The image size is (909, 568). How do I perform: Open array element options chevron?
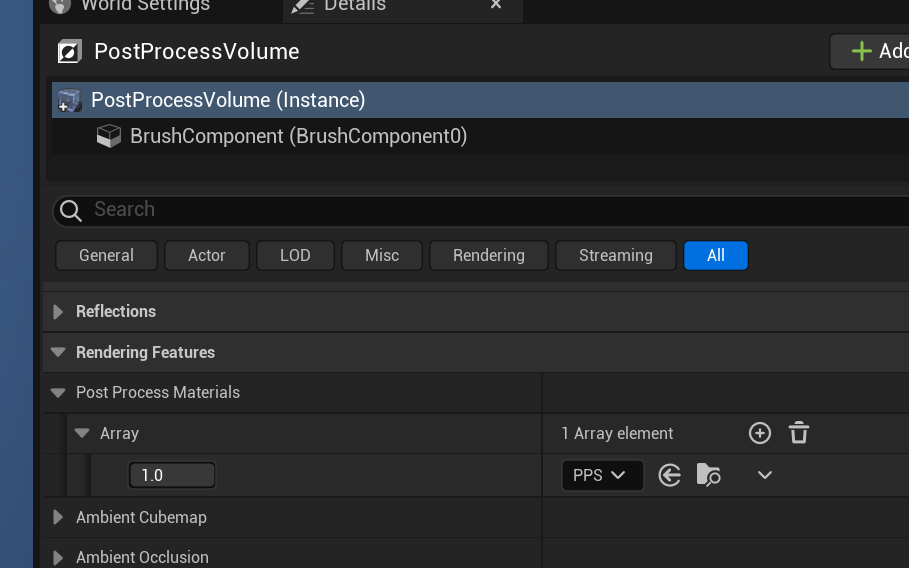(765, 475)
